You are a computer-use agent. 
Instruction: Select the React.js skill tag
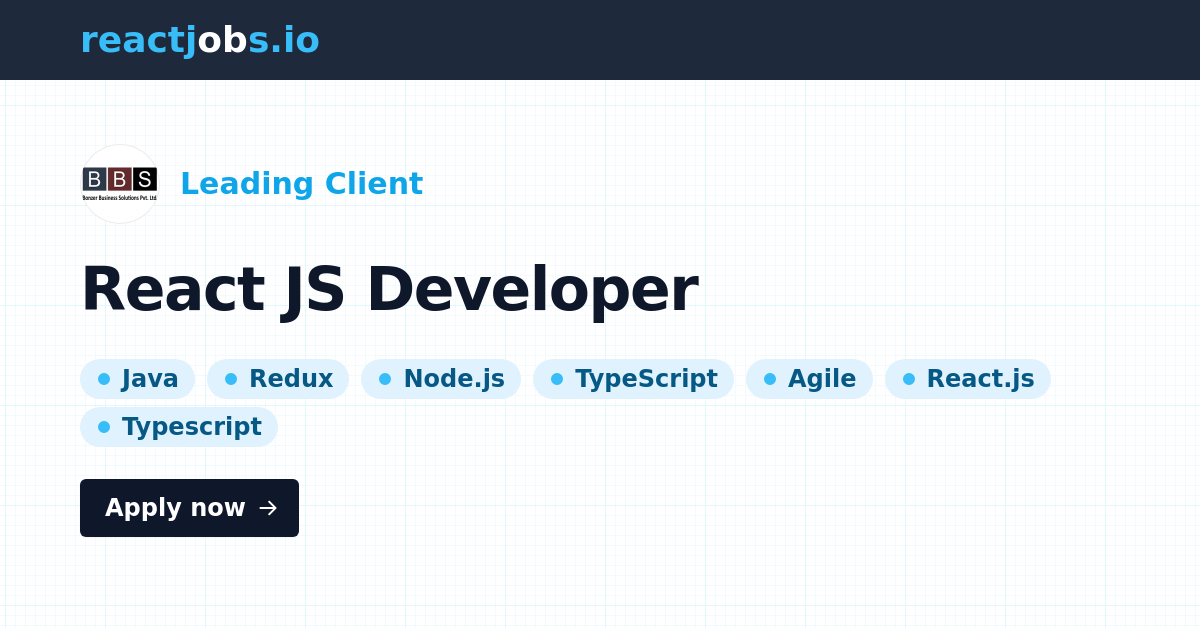tap(968, 379)
